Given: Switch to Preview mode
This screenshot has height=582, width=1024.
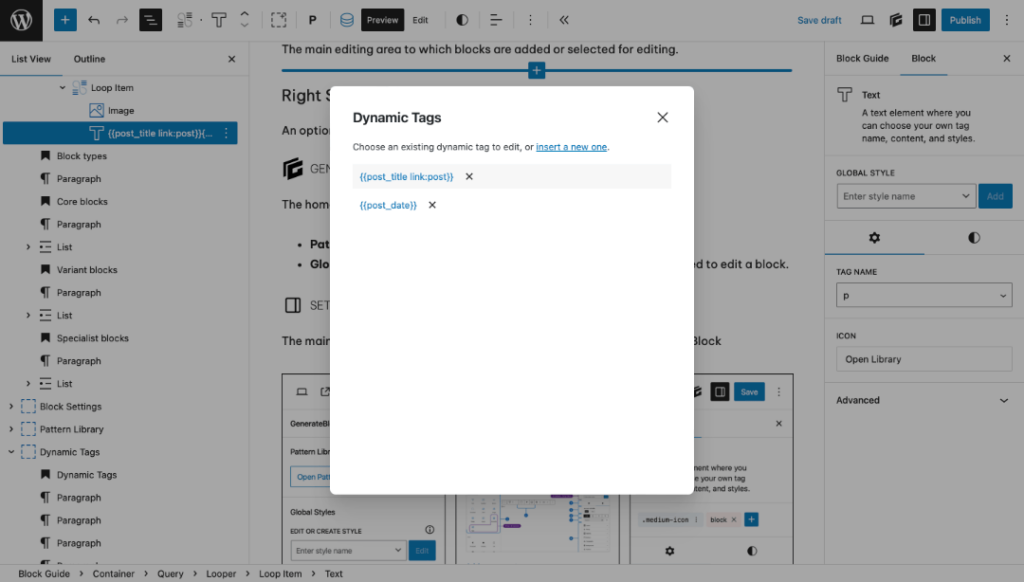Looking at the screenshot, I should [382, 20].
